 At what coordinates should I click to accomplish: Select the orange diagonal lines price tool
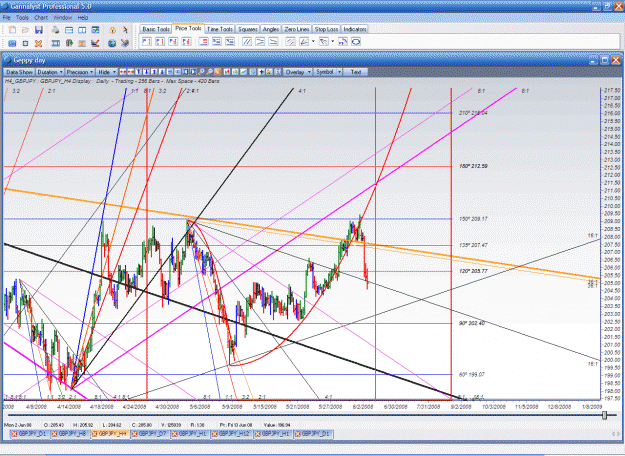point(291,41)
